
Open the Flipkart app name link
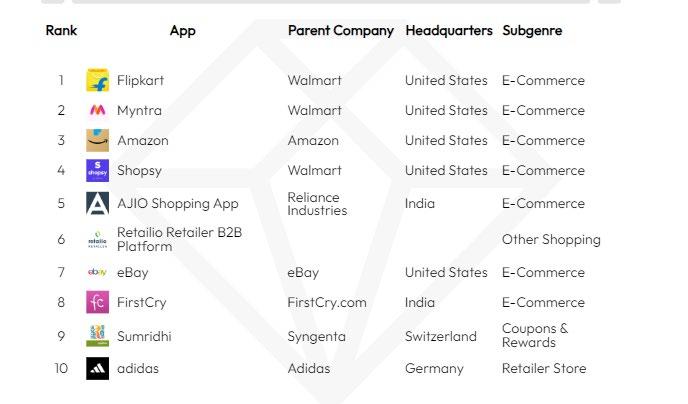[141, 81]
